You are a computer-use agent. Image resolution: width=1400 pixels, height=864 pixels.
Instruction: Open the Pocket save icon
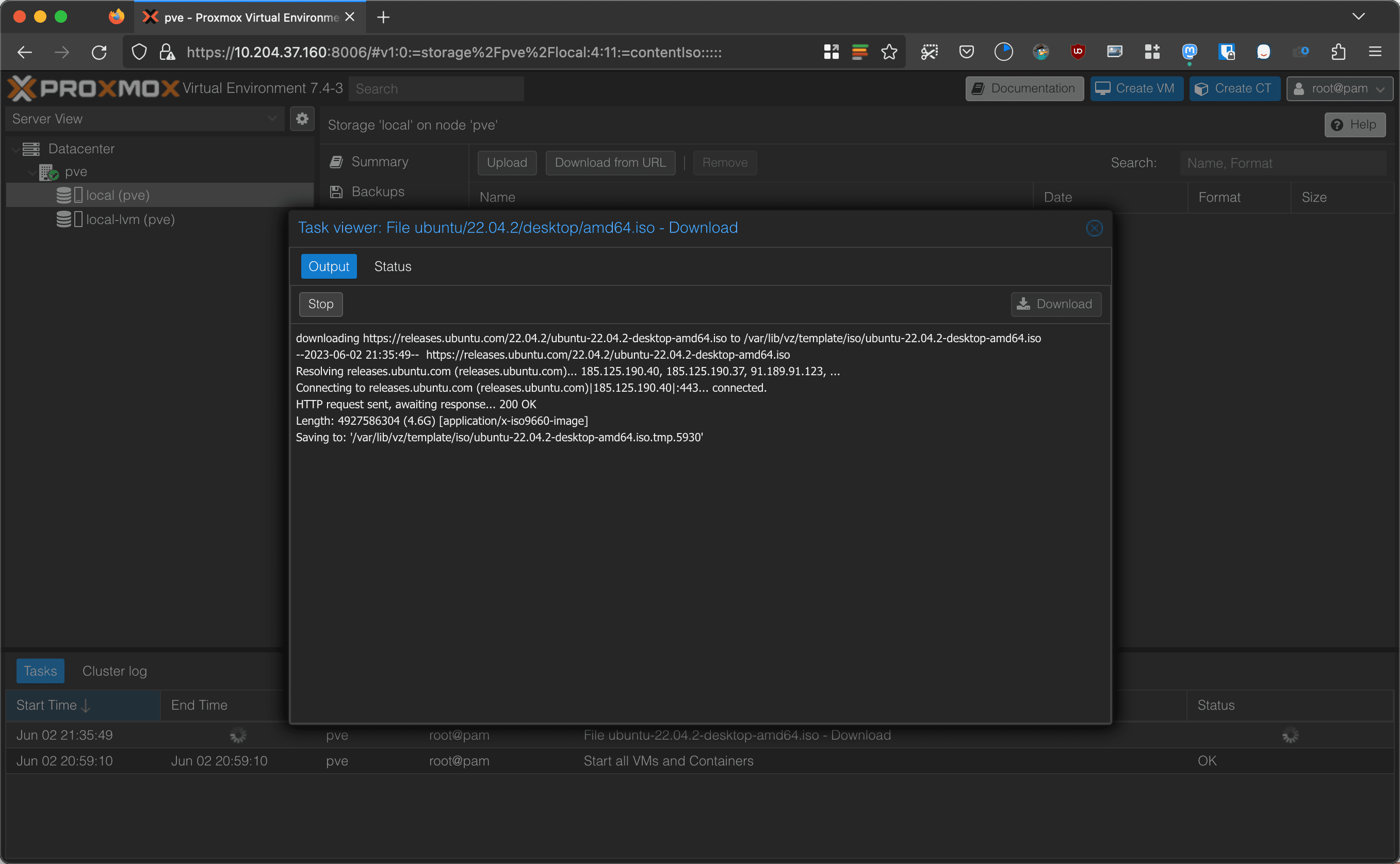tap(967, 52)
